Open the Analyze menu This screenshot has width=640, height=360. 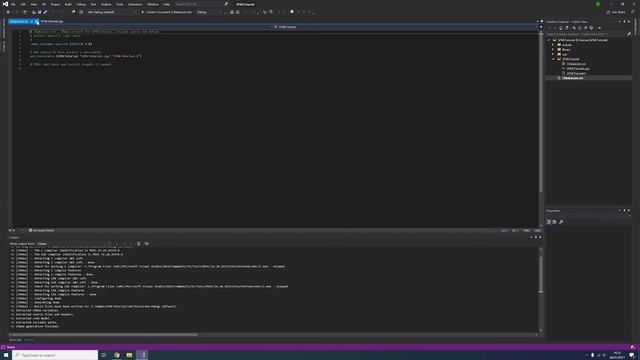(106, 4)
